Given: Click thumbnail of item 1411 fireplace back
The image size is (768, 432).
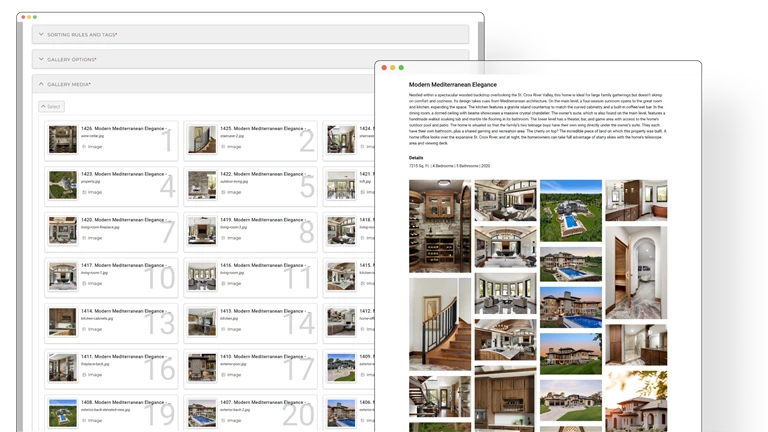Looking at the screenshot, I should click(63, 367).
